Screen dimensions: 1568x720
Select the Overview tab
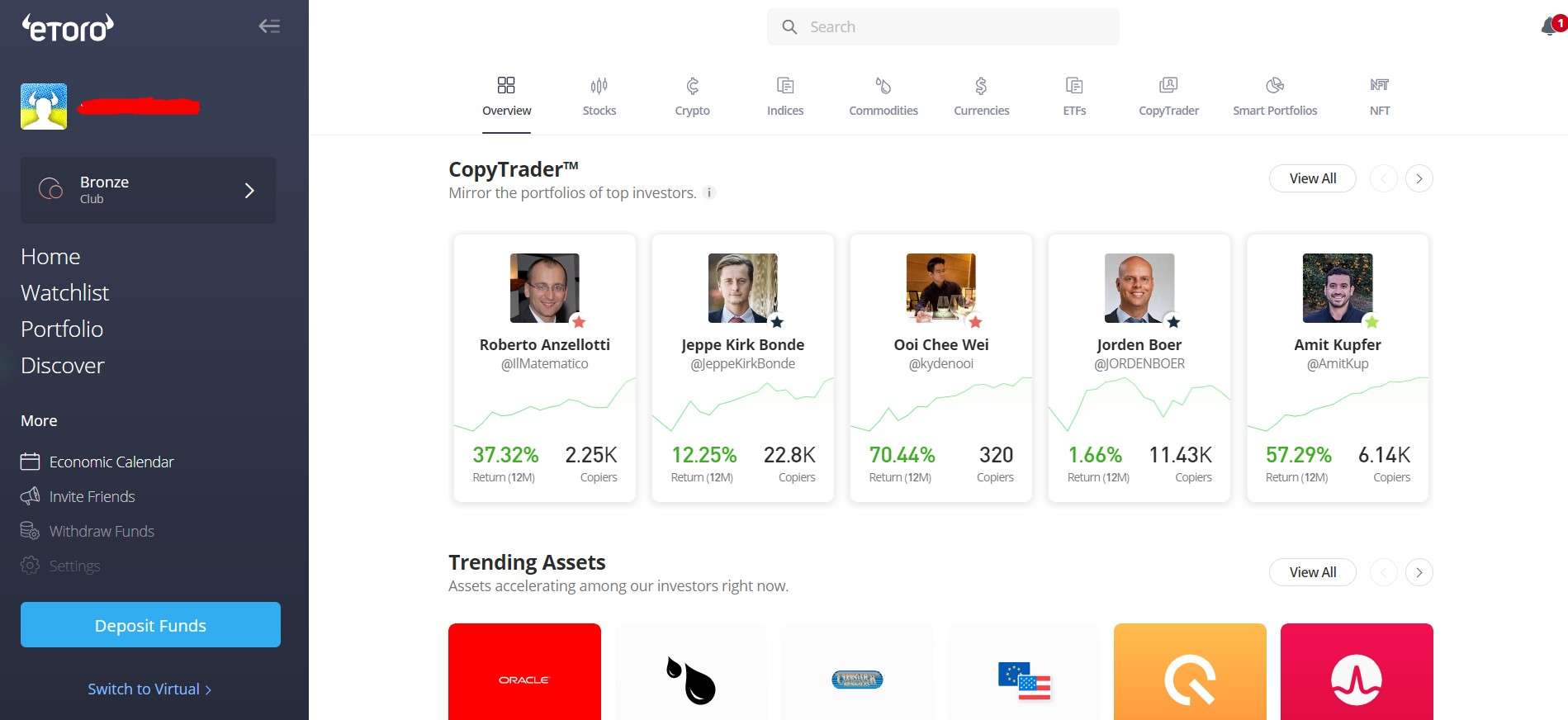tap(506, 97)
